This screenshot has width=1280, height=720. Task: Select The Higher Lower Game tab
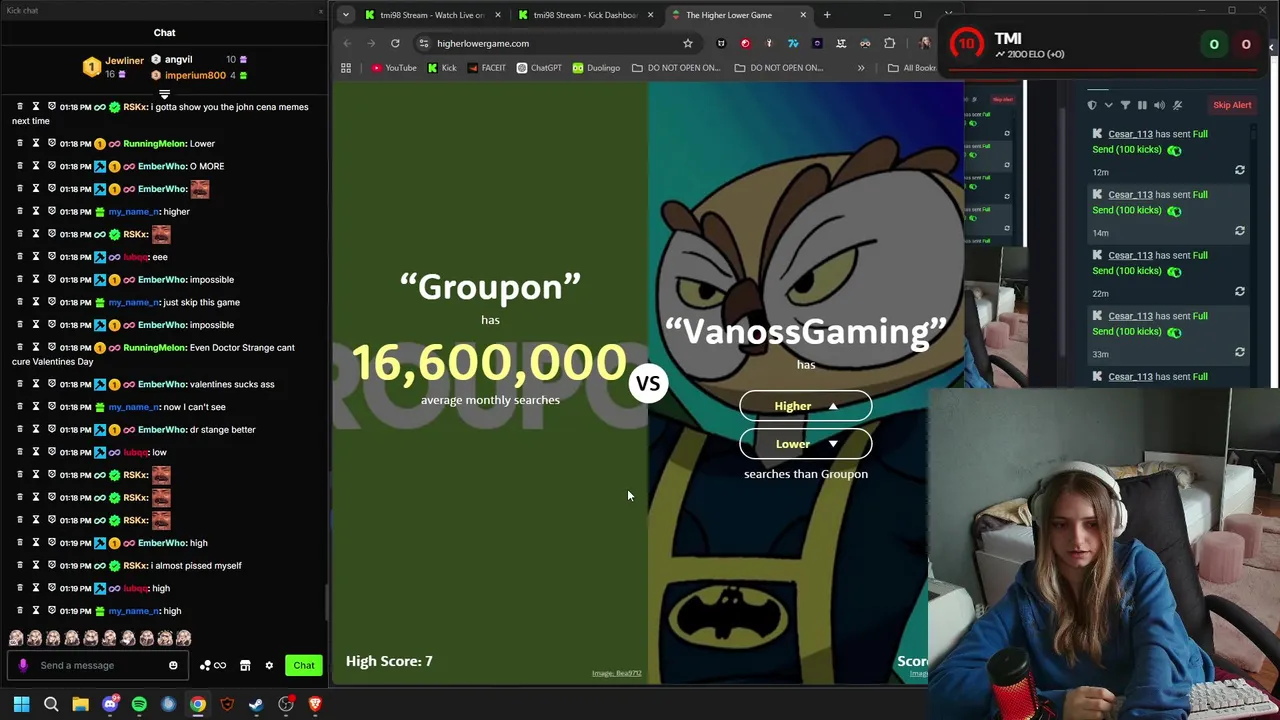point(738,15)
